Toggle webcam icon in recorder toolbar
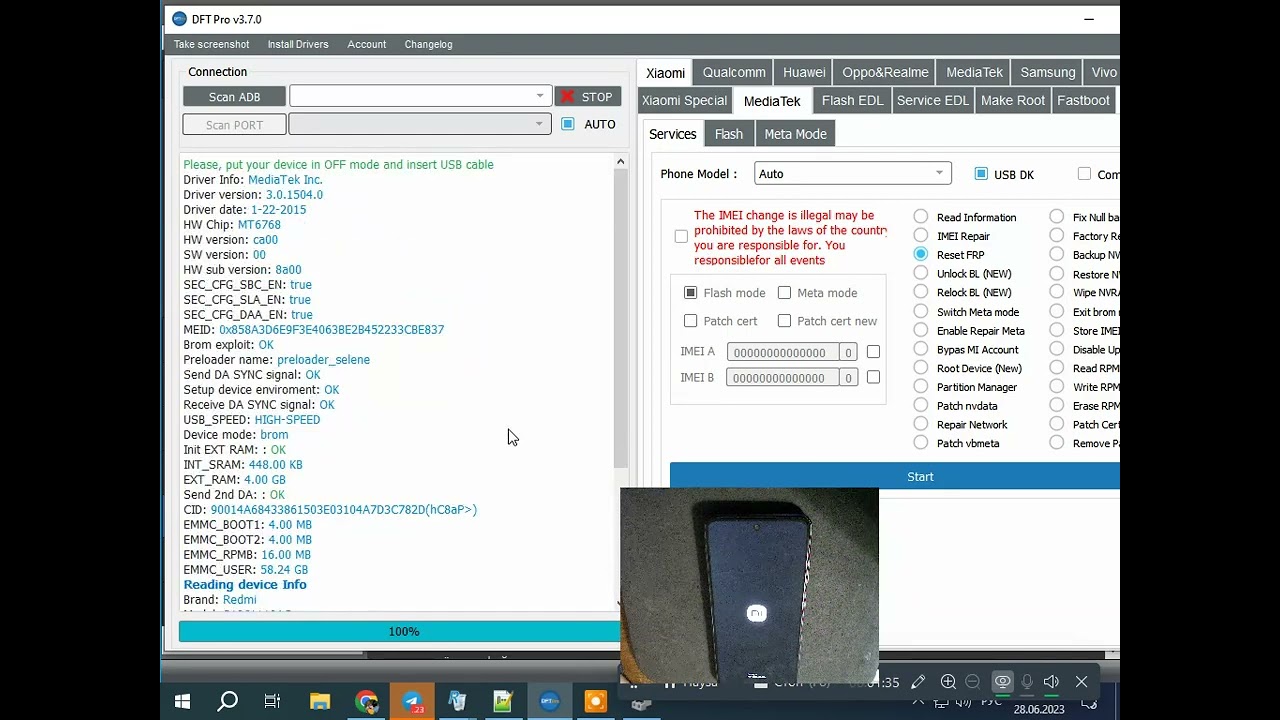Image resolution: width=1280 pixels, height=720 pixels. [1002, 682]
